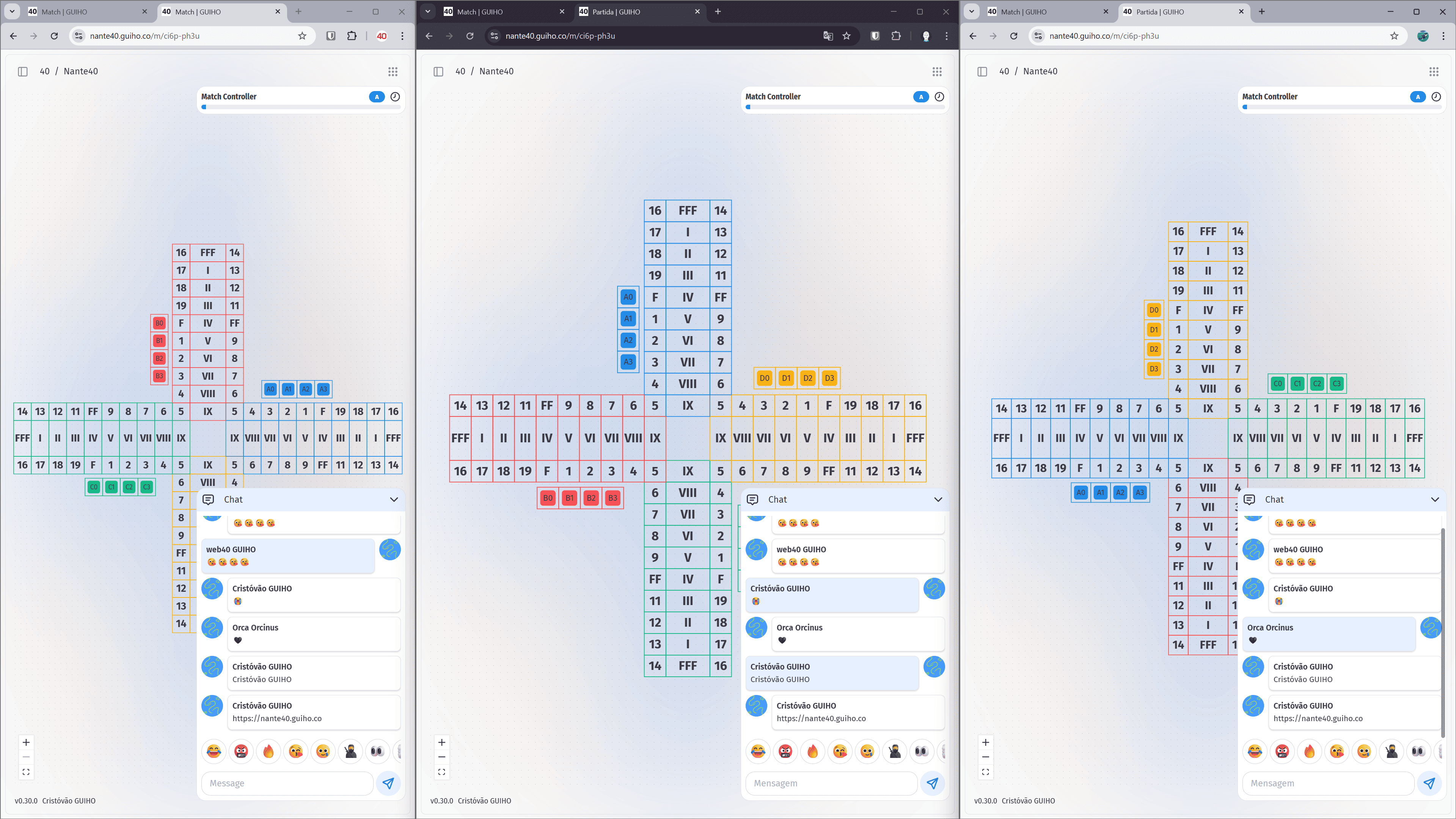Open tab search dropdown in right browser
1456x819 pixels.
(971, 11)
